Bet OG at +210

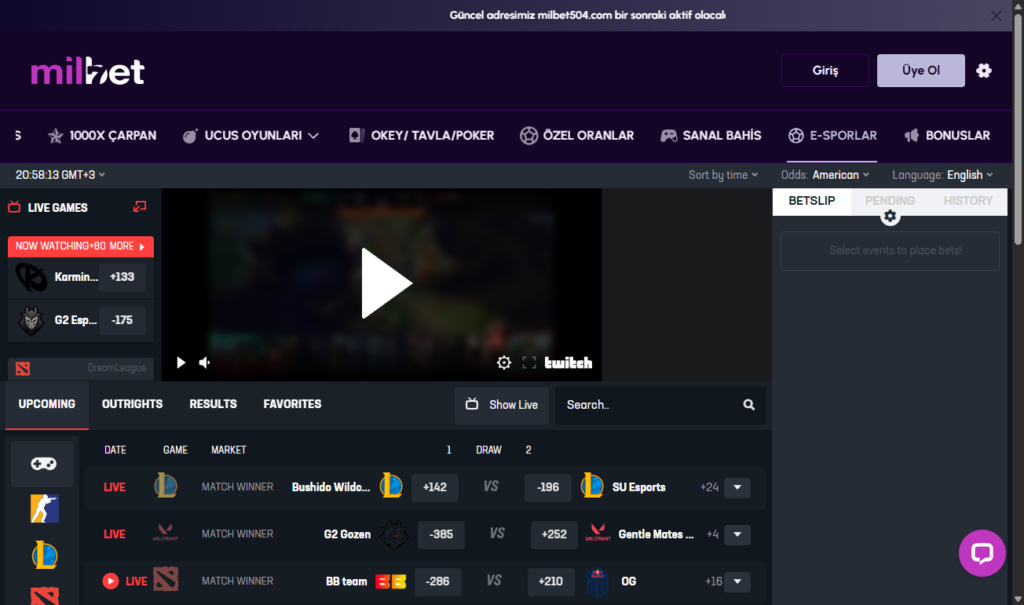[551, 581]
